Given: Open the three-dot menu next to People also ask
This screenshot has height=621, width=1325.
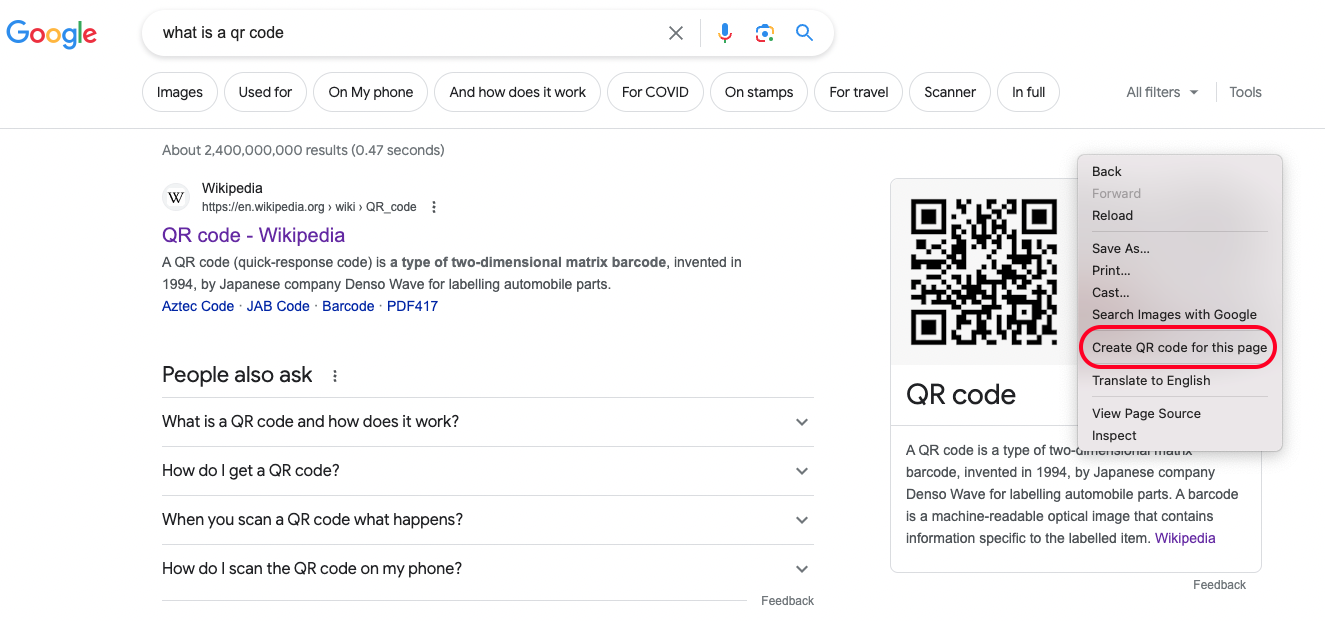Looking at the screenshot, I should point(335,376).
